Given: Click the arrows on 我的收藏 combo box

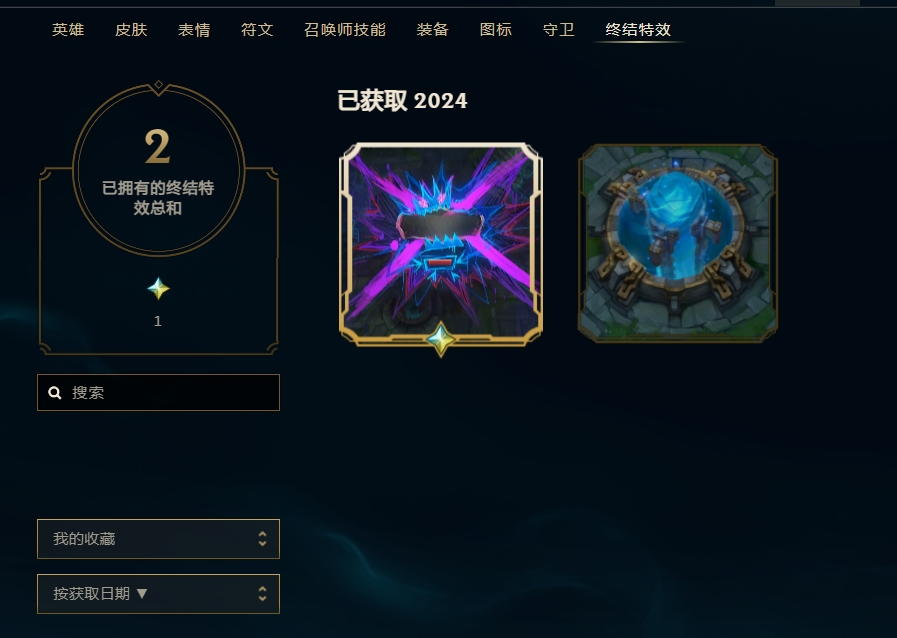Looking at the screenshot, I should click(x=262, y=538).
